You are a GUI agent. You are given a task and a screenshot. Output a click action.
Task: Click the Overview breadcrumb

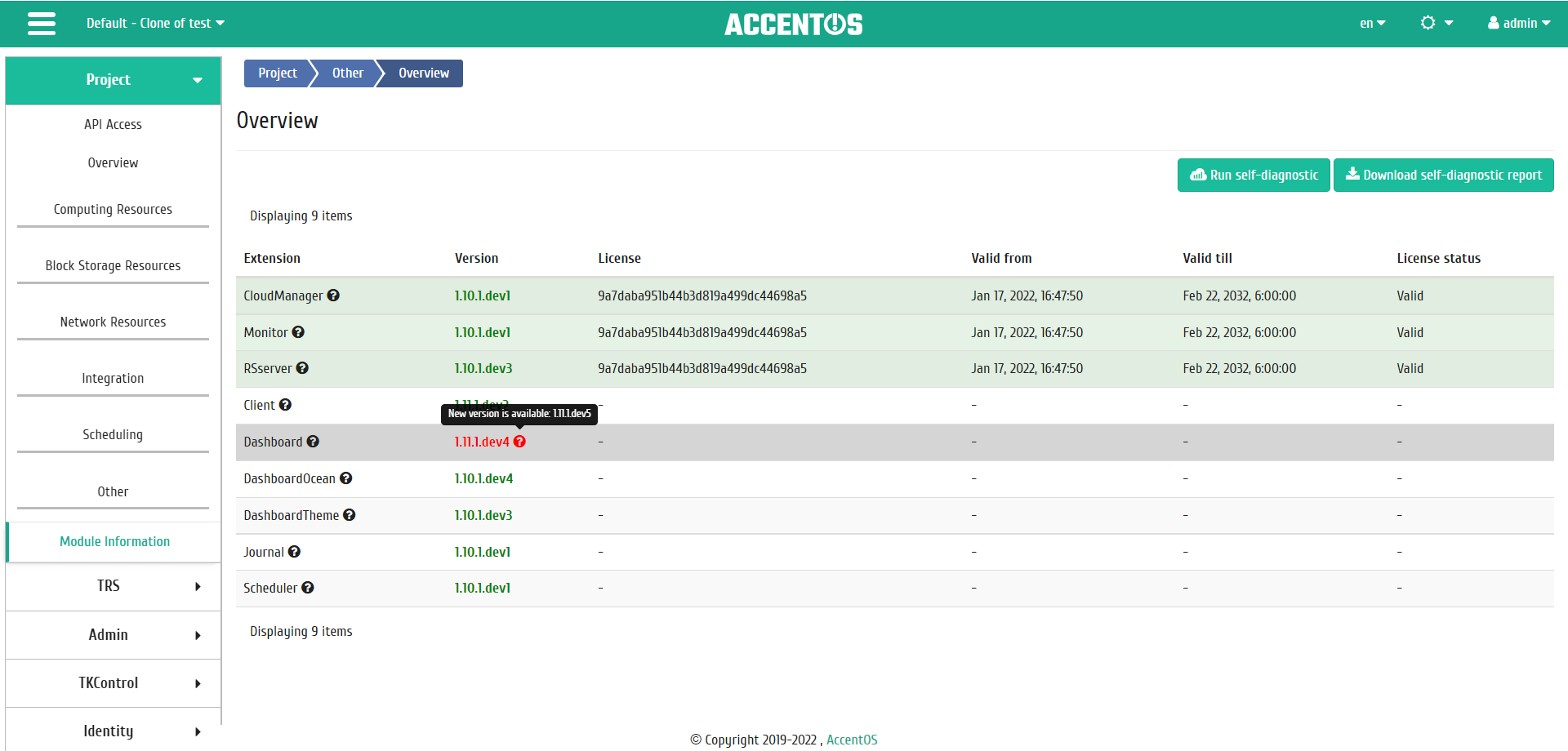[x=424, y=73]
